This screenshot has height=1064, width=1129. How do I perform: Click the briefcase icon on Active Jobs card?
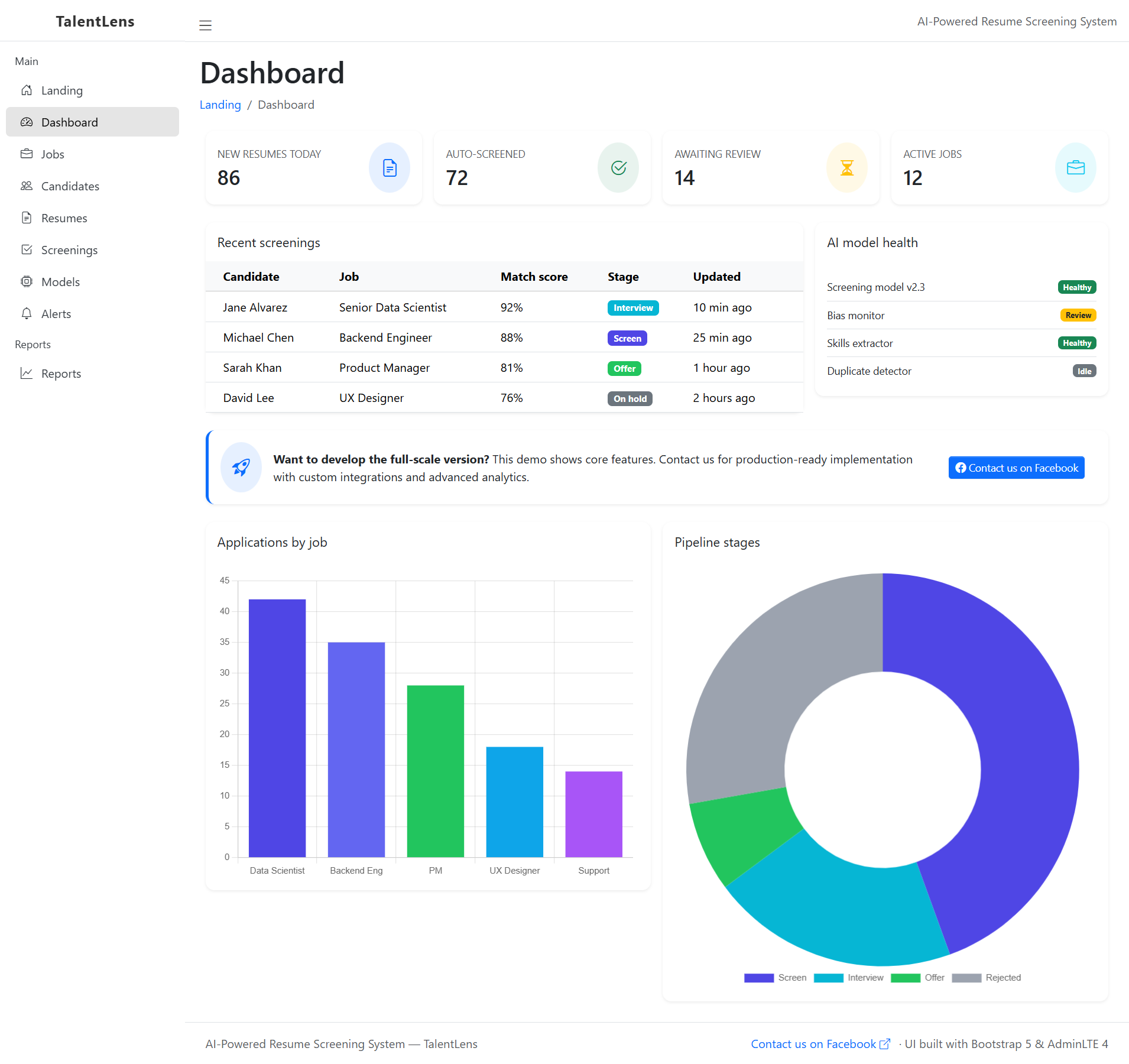click(1075, 167)
